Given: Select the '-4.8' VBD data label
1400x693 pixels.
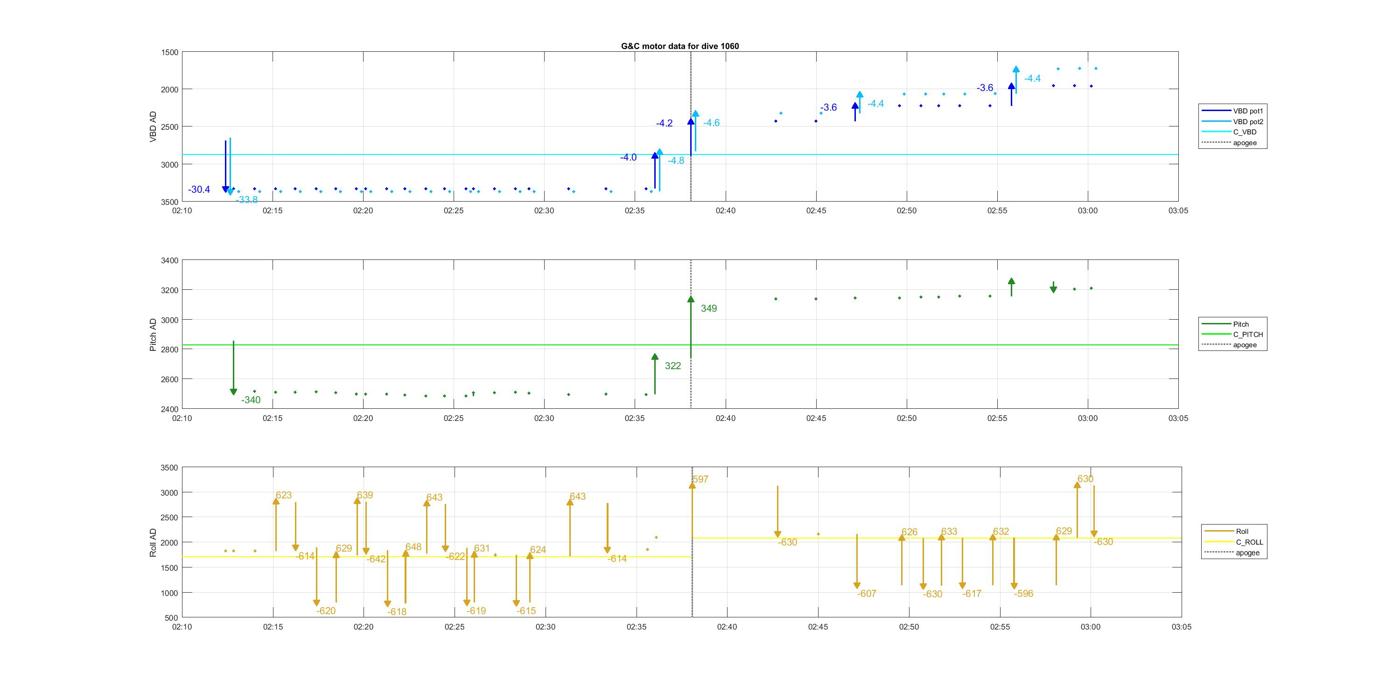Looking at the screenshot, I should pos(676,161).
